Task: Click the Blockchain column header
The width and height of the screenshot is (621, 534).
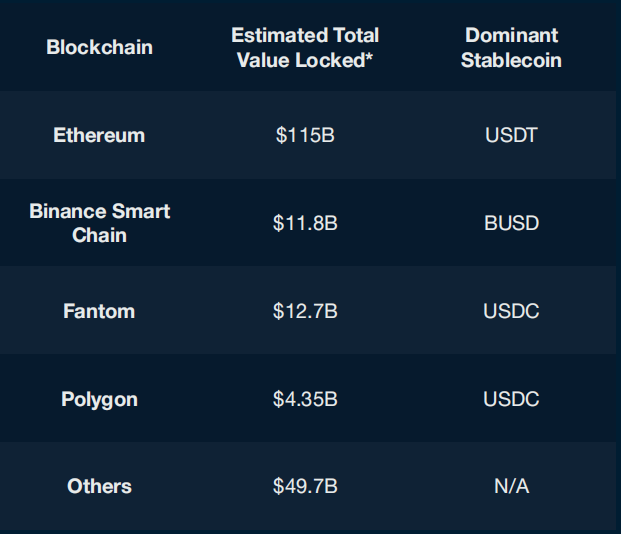Action: pyautogui.click(x=99, y=47)
